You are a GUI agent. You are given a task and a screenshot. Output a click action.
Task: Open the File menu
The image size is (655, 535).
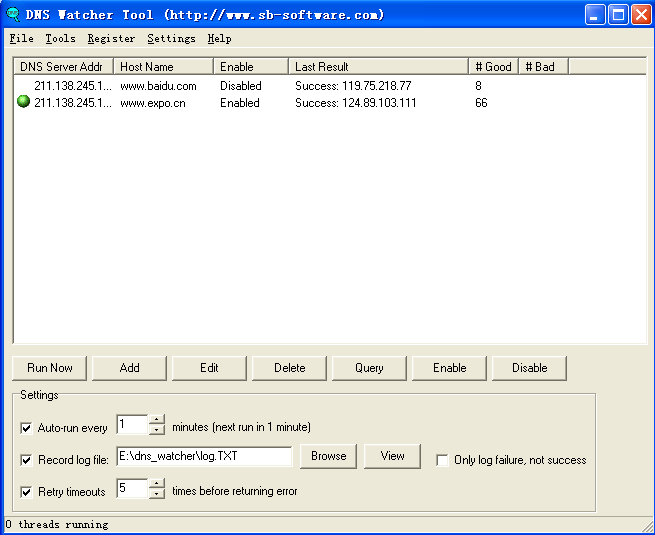(21, 39)
